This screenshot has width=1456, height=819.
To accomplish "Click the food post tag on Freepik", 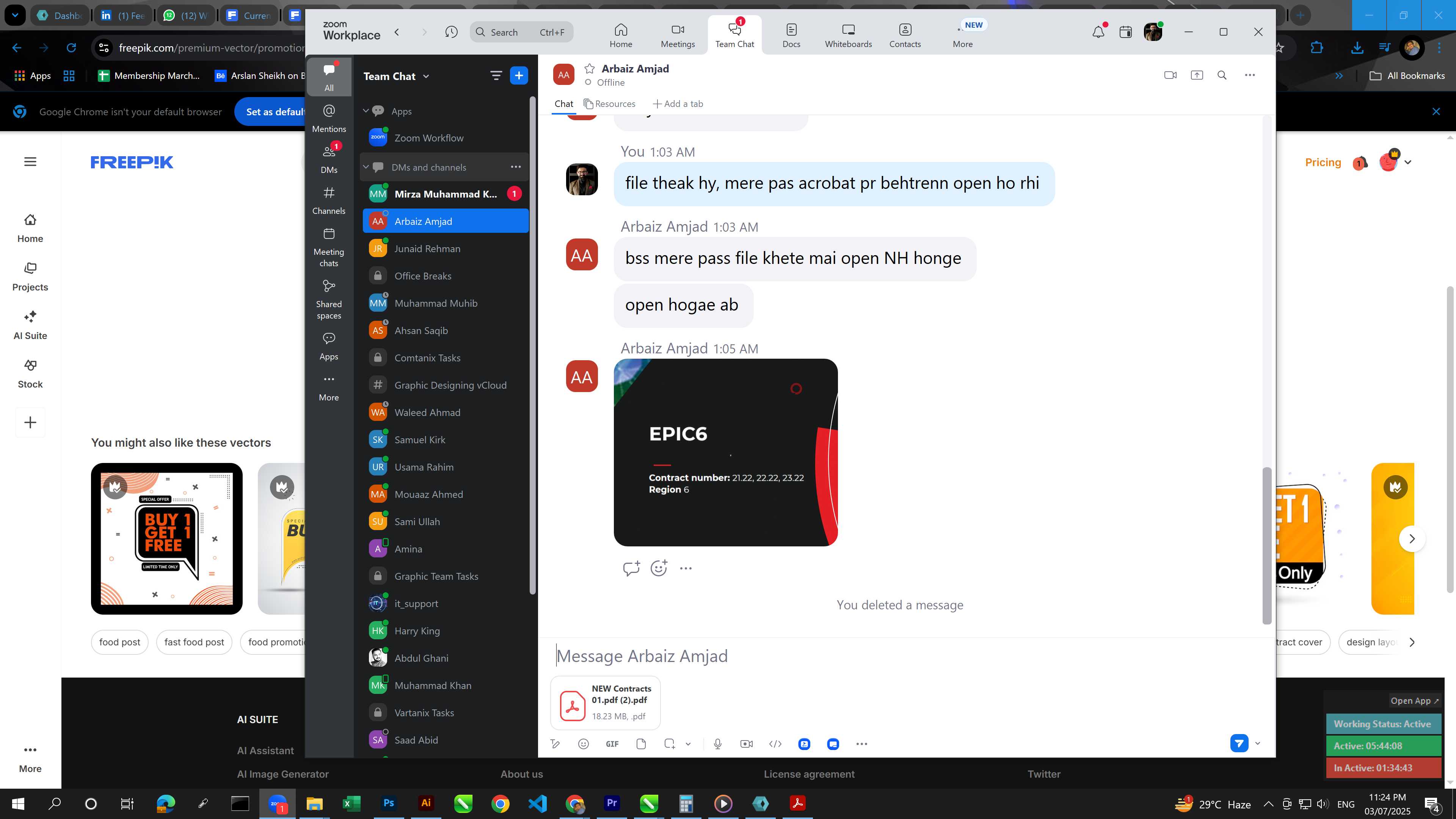I will (x=119, y=642).
